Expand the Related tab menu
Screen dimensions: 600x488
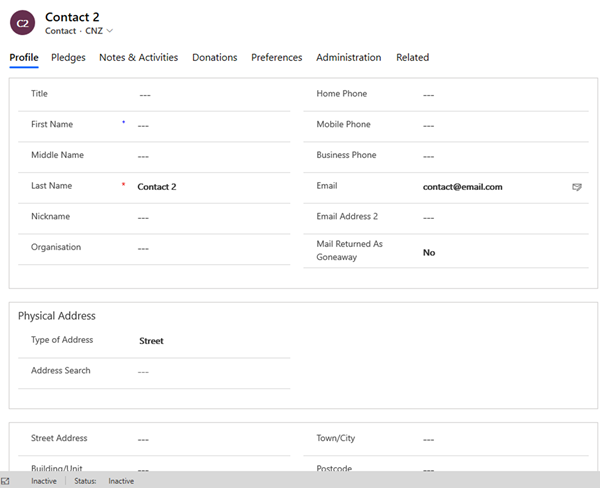(412, 58)
